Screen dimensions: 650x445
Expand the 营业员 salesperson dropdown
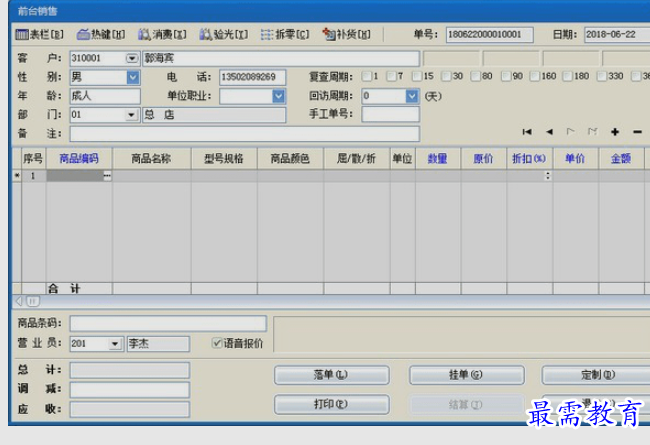pos(115,344)
